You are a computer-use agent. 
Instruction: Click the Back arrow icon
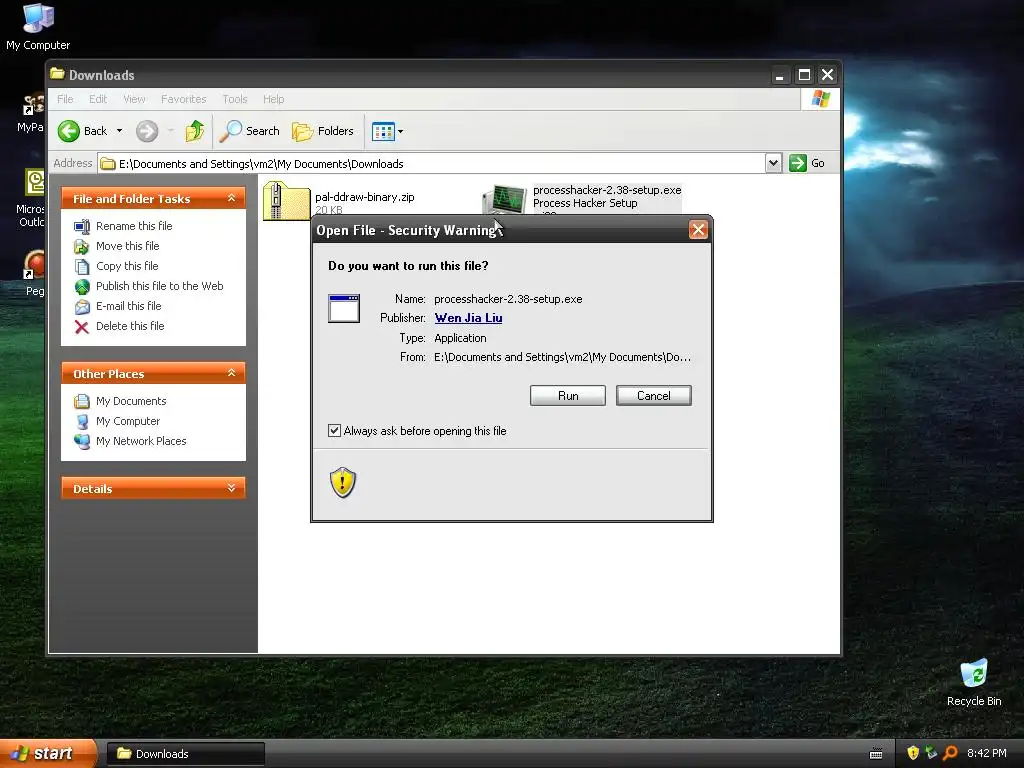(69, 131)
